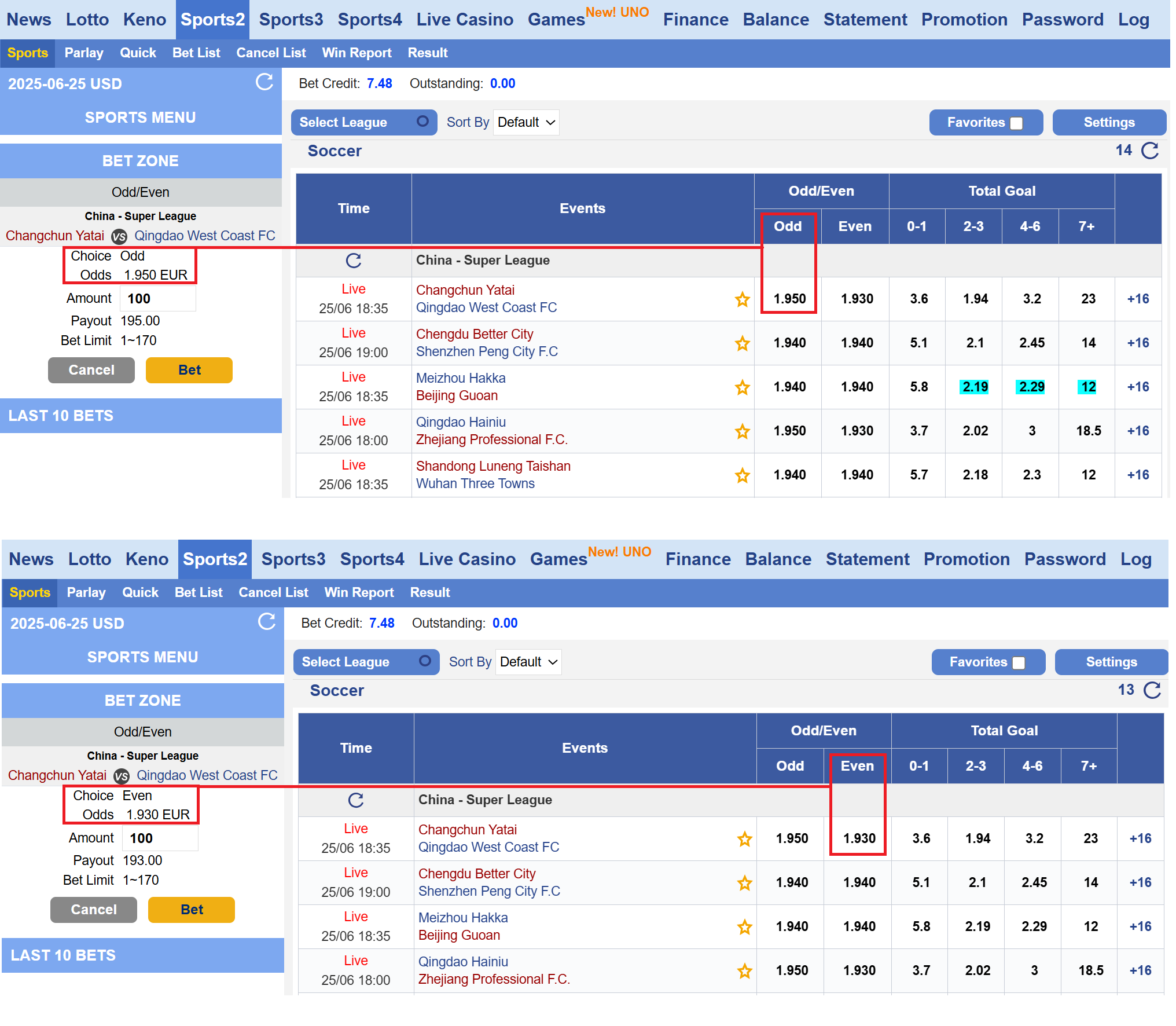Open Live Casino tab in top navigation
The width and height of the screenshot is (1176, 1026).
(465, 20)
